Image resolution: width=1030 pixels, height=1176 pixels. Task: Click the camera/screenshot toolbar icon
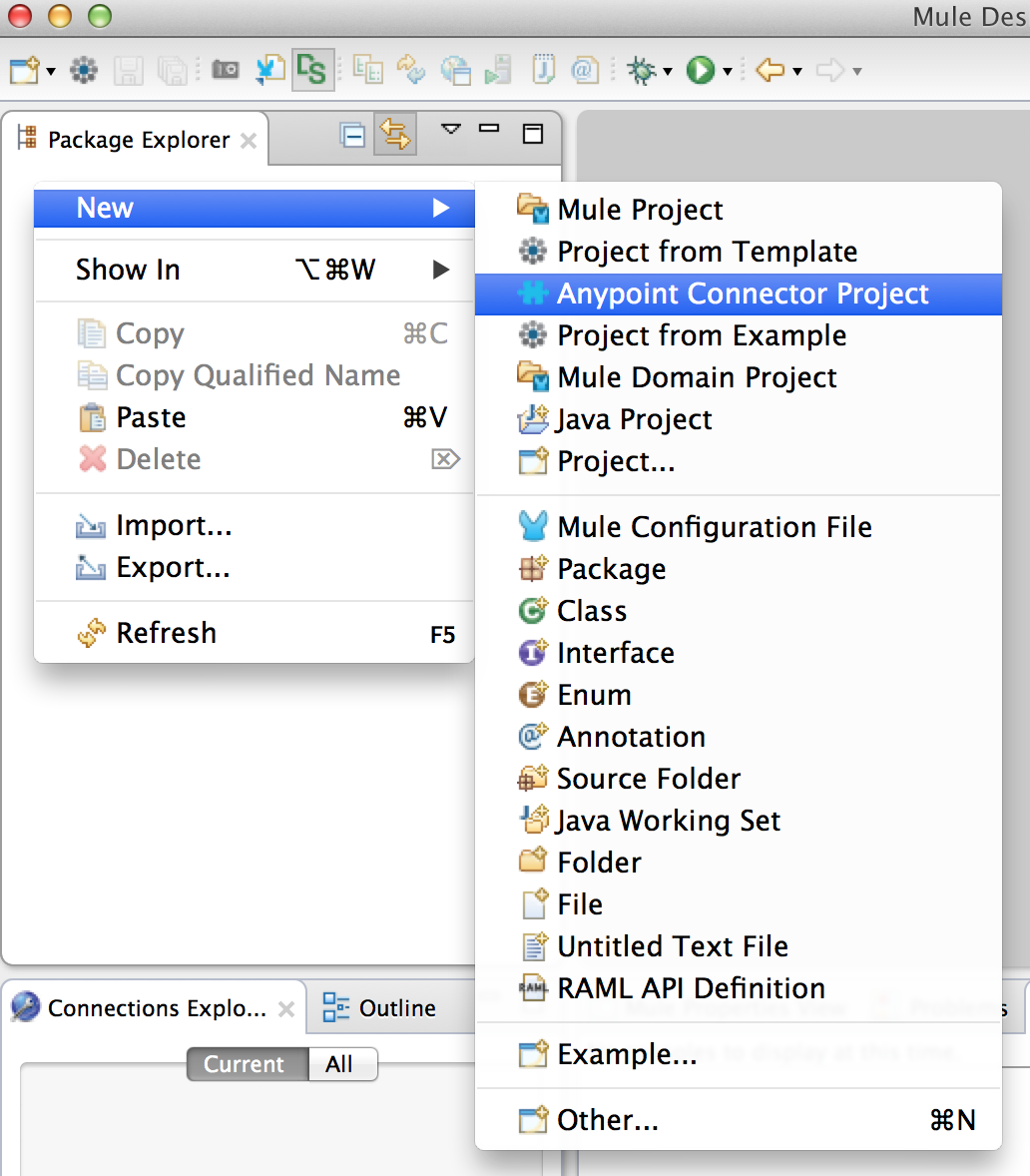point(226,70)
